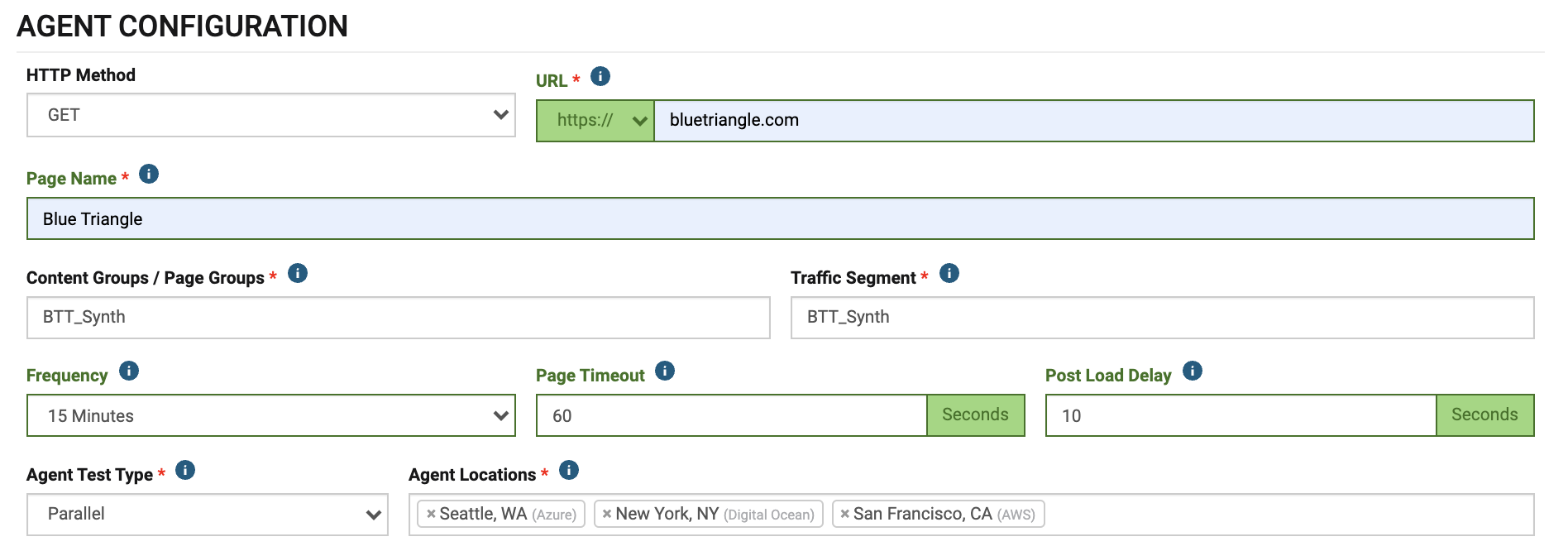Open the Post Load Delay info icon
The height and width of the screenshot is (551, 1568).
click(x=1193, y=371)
